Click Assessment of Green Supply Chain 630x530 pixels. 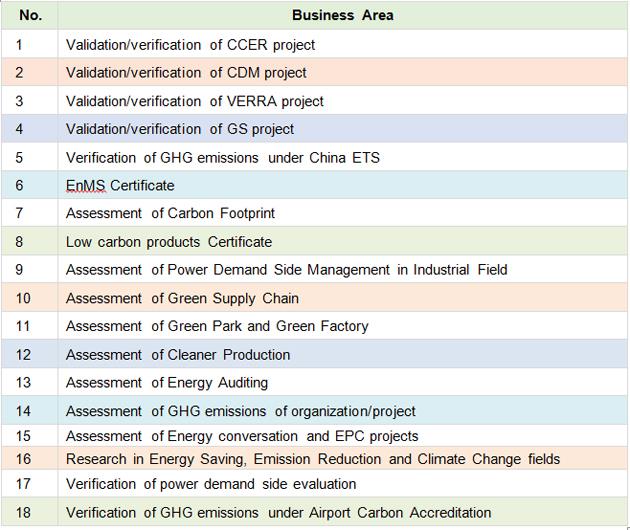tap(182, 298)
